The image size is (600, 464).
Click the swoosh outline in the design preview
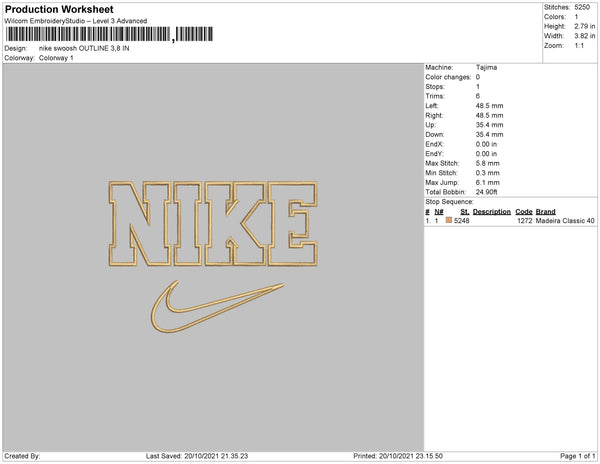click(x=217, y=307)
